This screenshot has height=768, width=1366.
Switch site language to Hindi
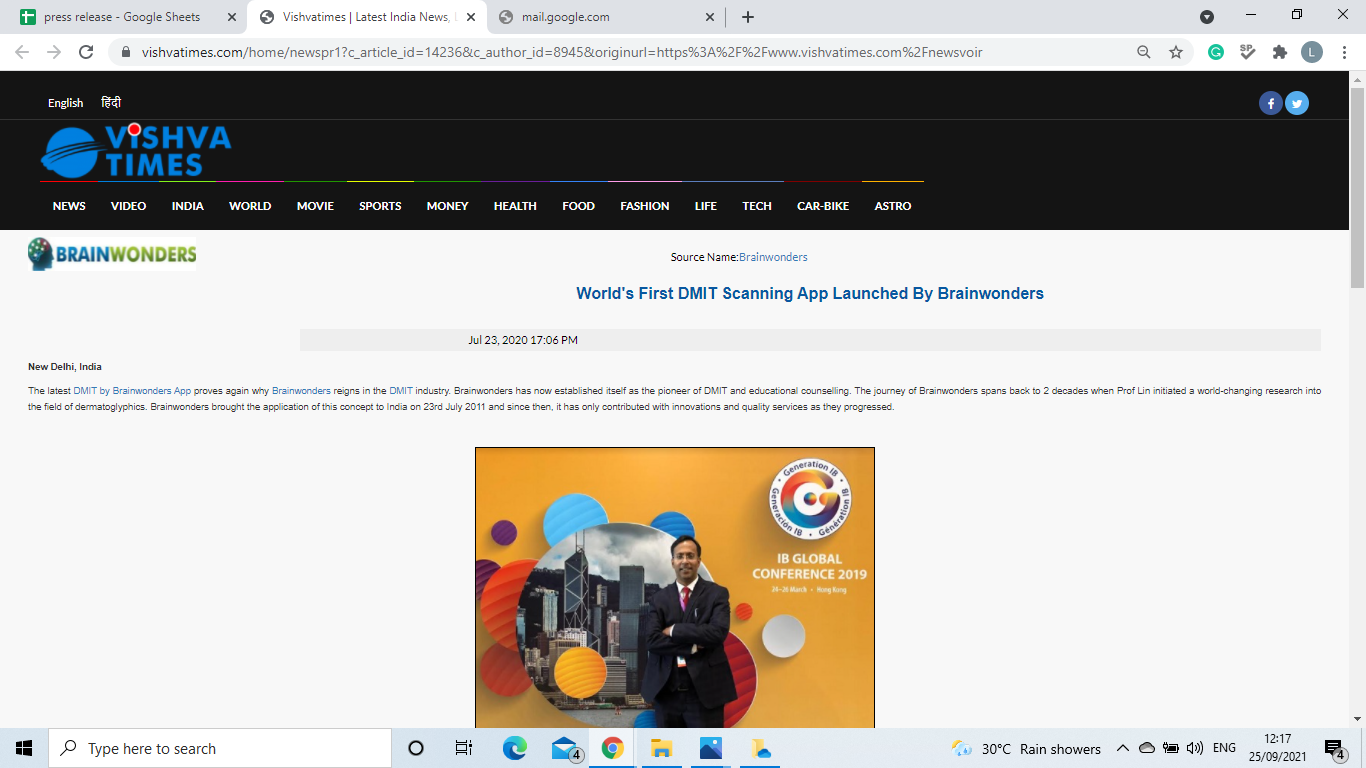(x=111, y=102)
